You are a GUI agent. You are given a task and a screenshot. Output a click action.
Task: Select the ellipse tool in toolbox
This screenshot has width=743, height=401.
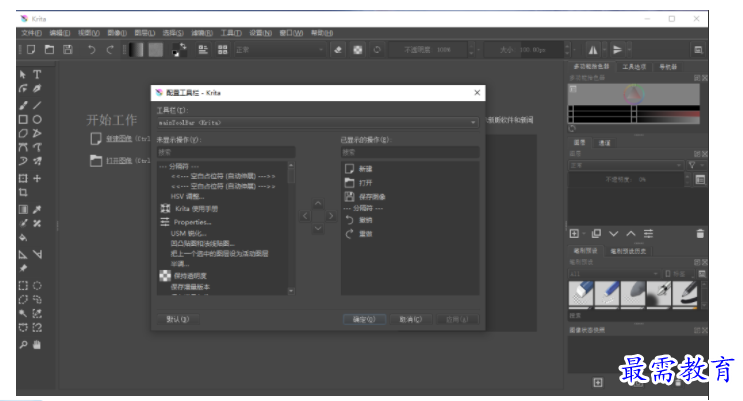tap(37, 119)
